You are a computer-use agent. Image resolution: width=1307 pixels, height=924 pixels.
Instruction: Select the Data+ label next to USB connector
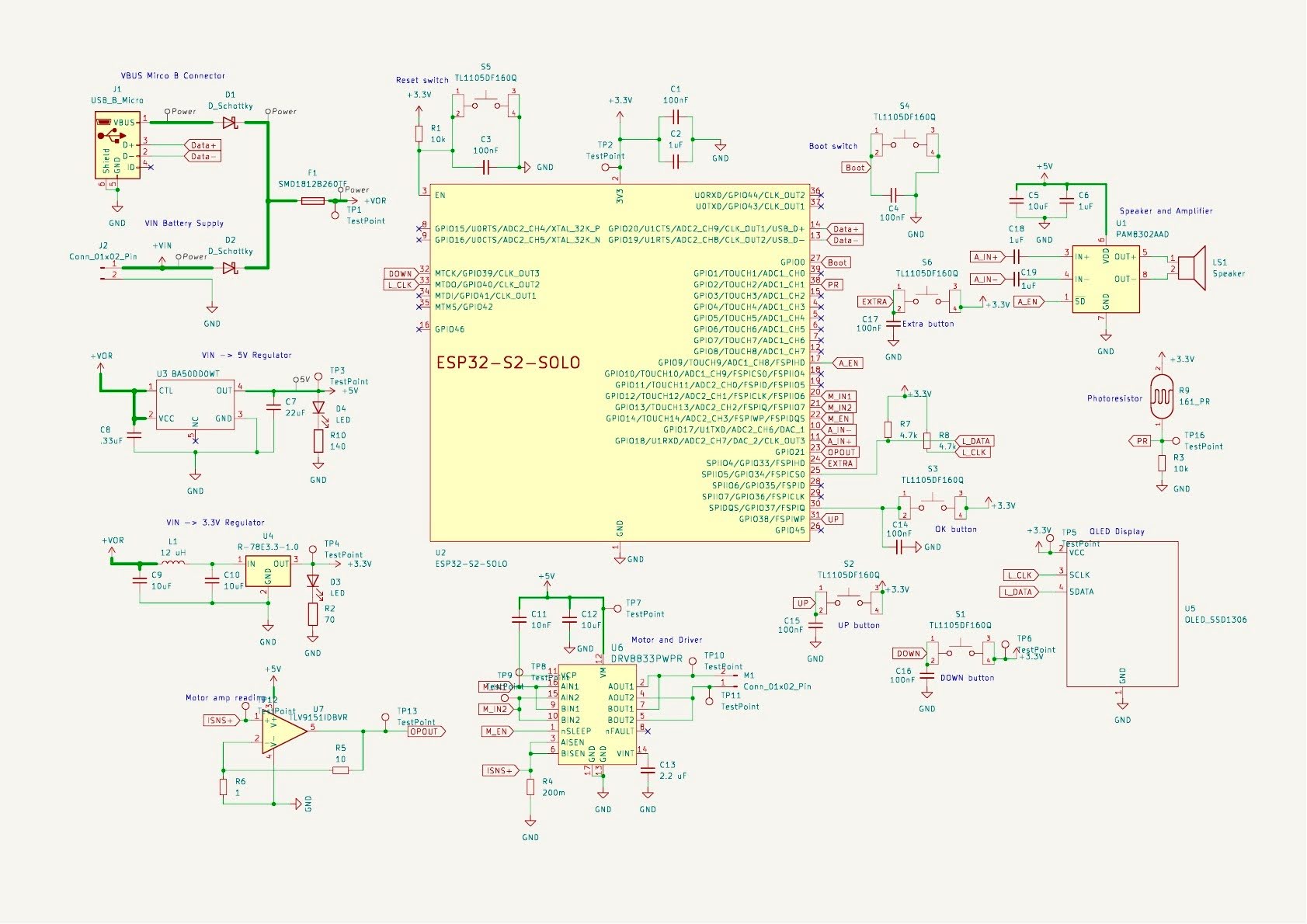point(203,145)
